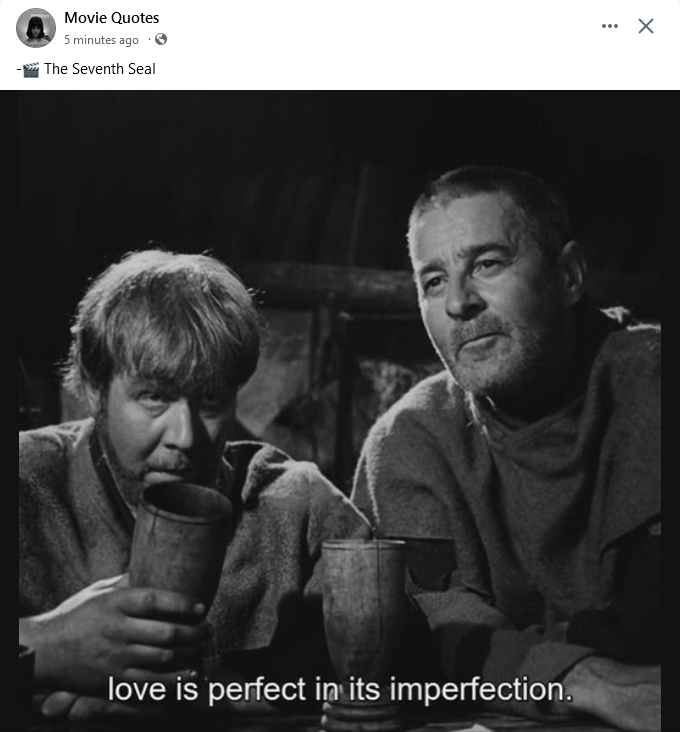Click the shaggy hair of the left man

tap(163, 317)
